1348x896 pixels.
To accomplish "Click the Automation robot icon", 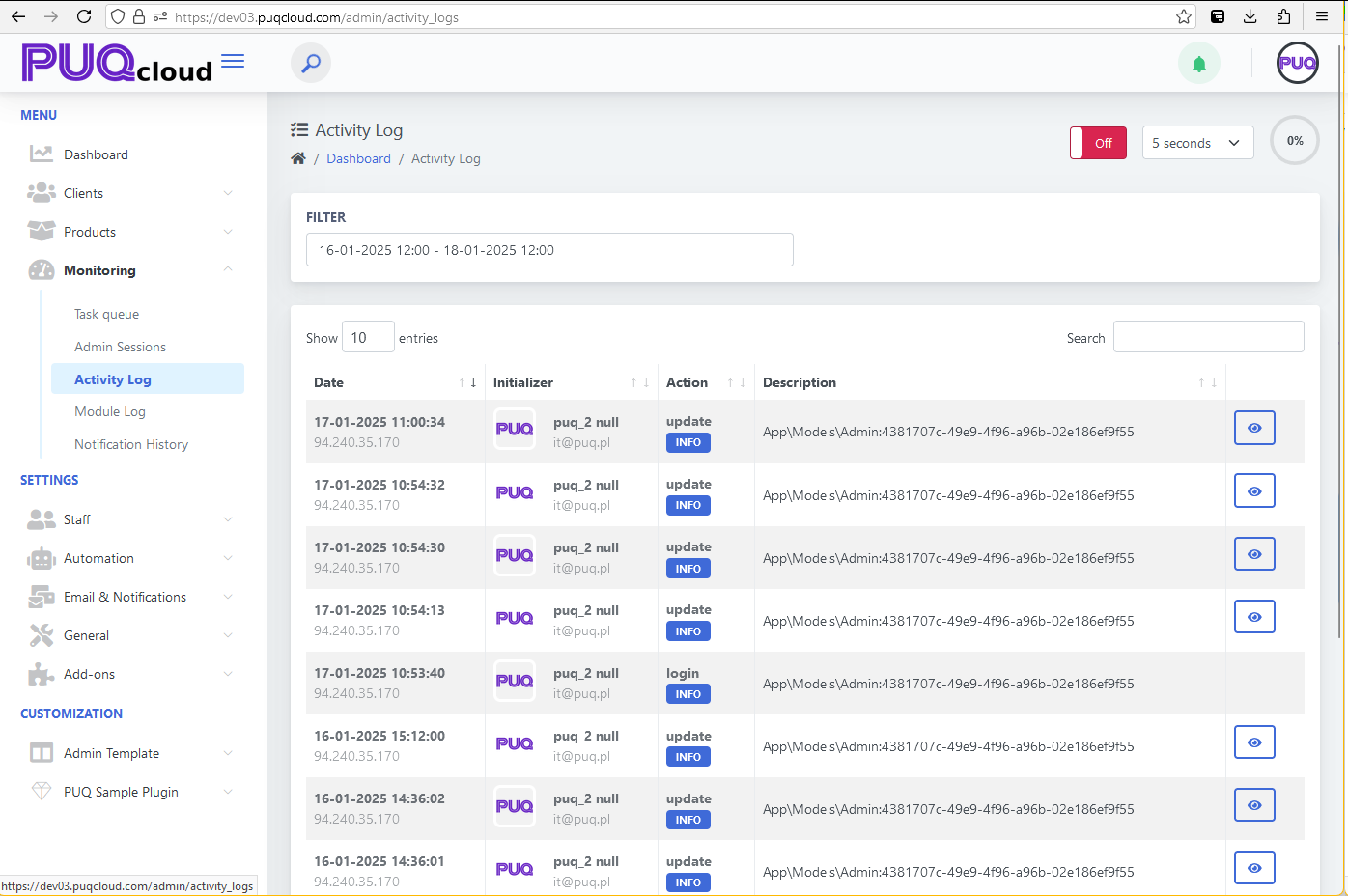I will tap(42, 558).
